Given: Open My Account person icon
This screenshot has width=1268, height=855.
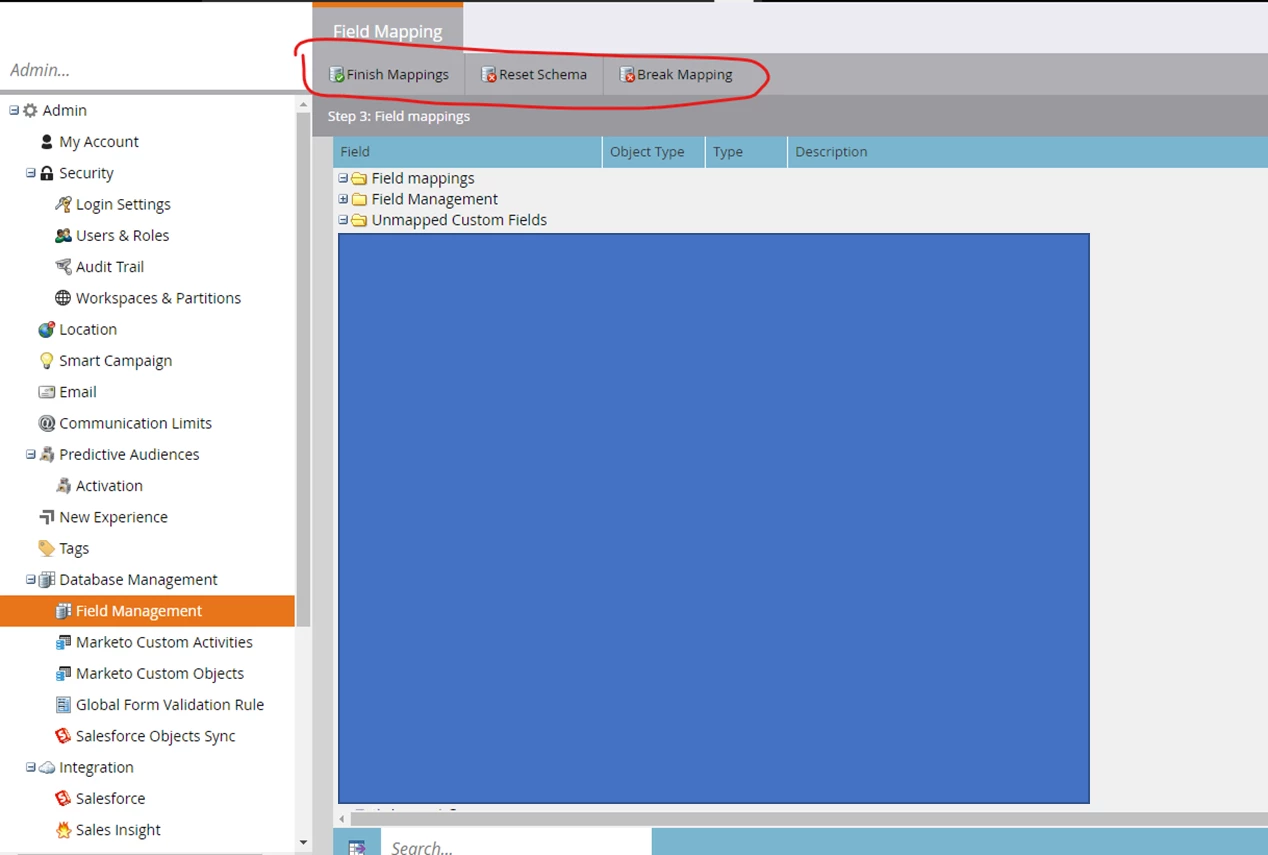Looking at the screenshot, I should [x=47, y=142].
